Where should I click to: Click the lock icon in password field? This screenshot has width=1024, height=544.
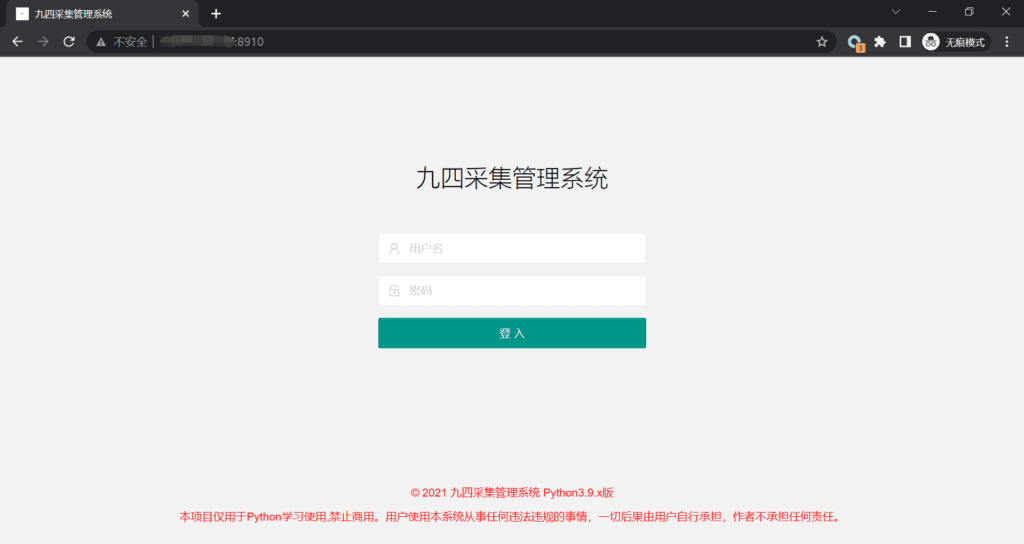click(x=394, y=291)
